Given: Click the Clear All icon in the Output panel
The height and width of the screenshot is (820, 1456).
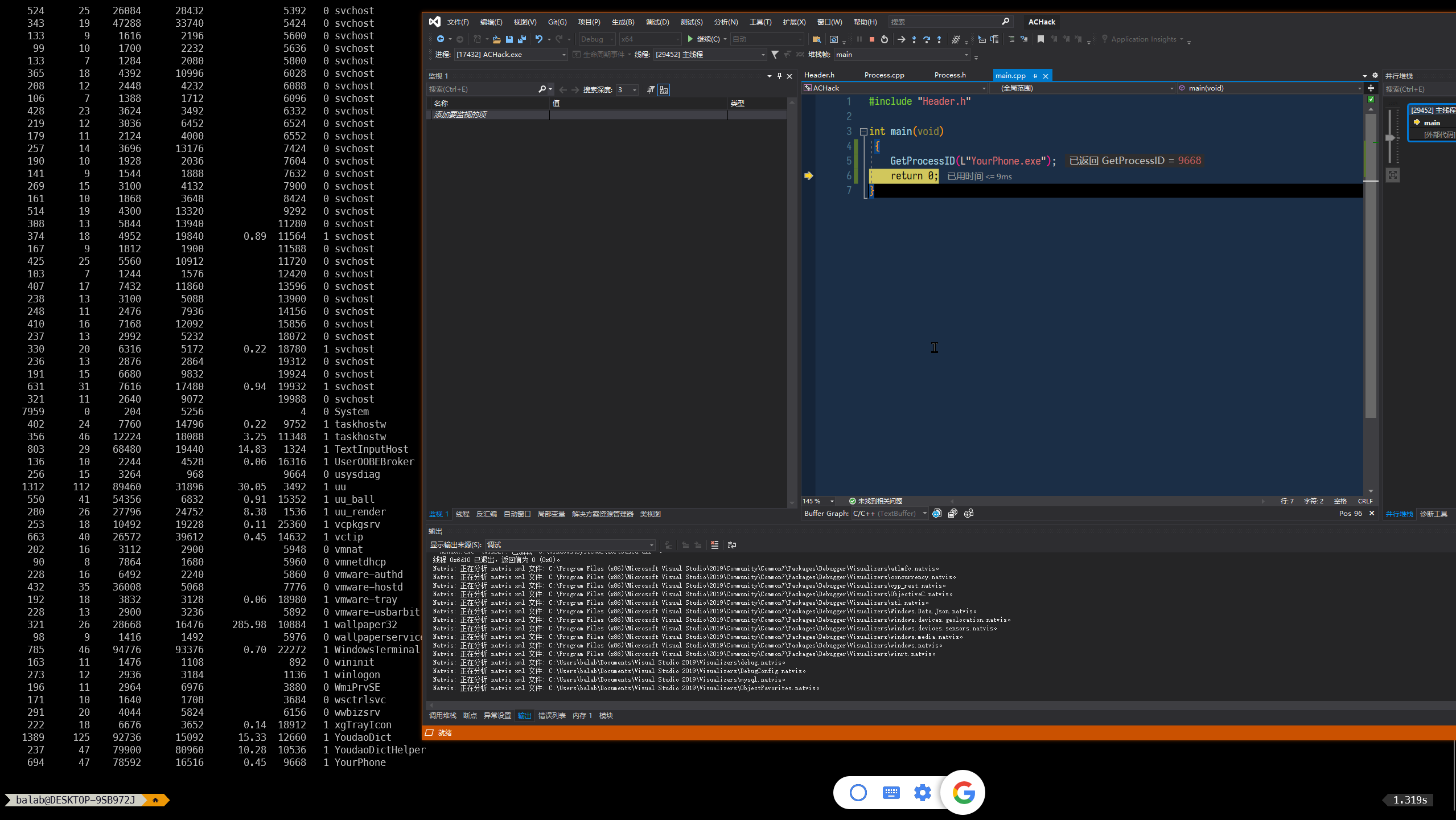Looking at the screenshot, I should tap(714, 545).
